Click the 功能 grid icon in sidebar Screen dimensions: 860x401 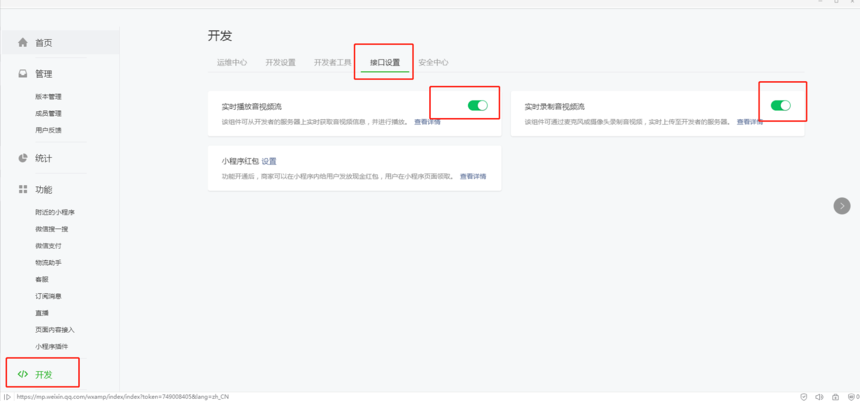[x=23, y=189]
